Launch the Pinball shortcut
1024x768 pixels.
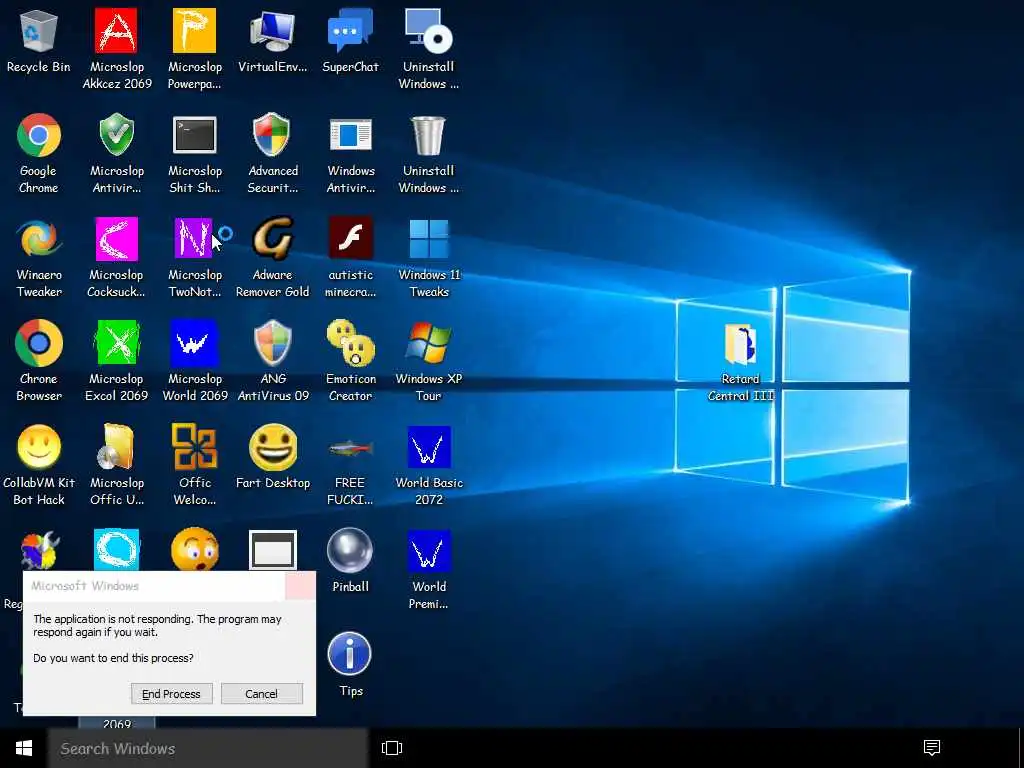tap(350, 551)
